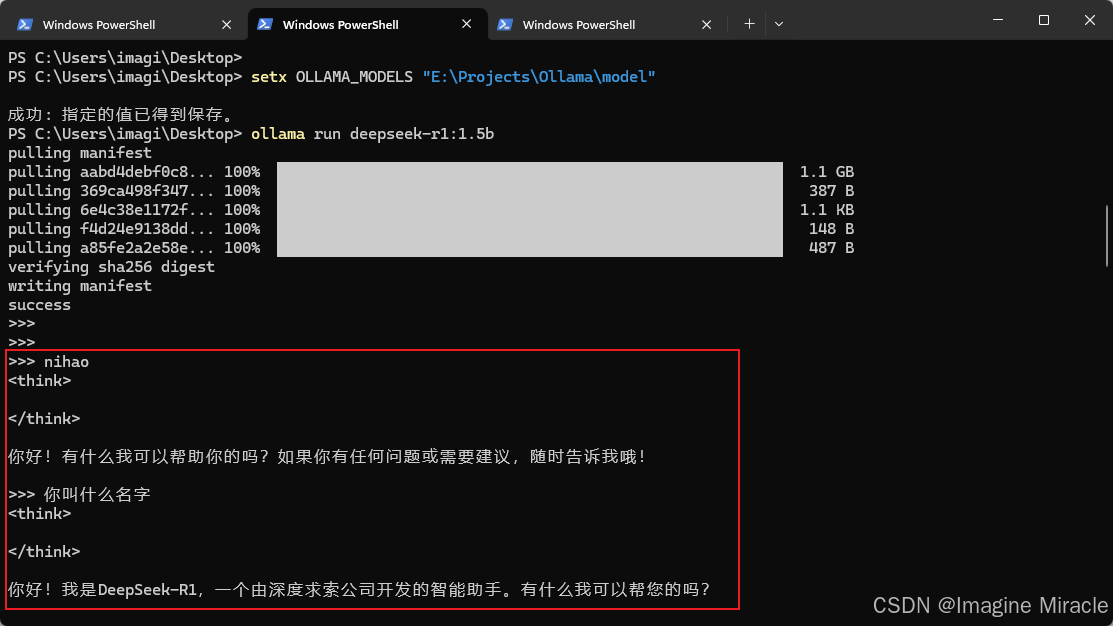The width and height of the screenshot is (1113, 626).
Task: Close the Windows Terminal window
Action: point(1090,20)
